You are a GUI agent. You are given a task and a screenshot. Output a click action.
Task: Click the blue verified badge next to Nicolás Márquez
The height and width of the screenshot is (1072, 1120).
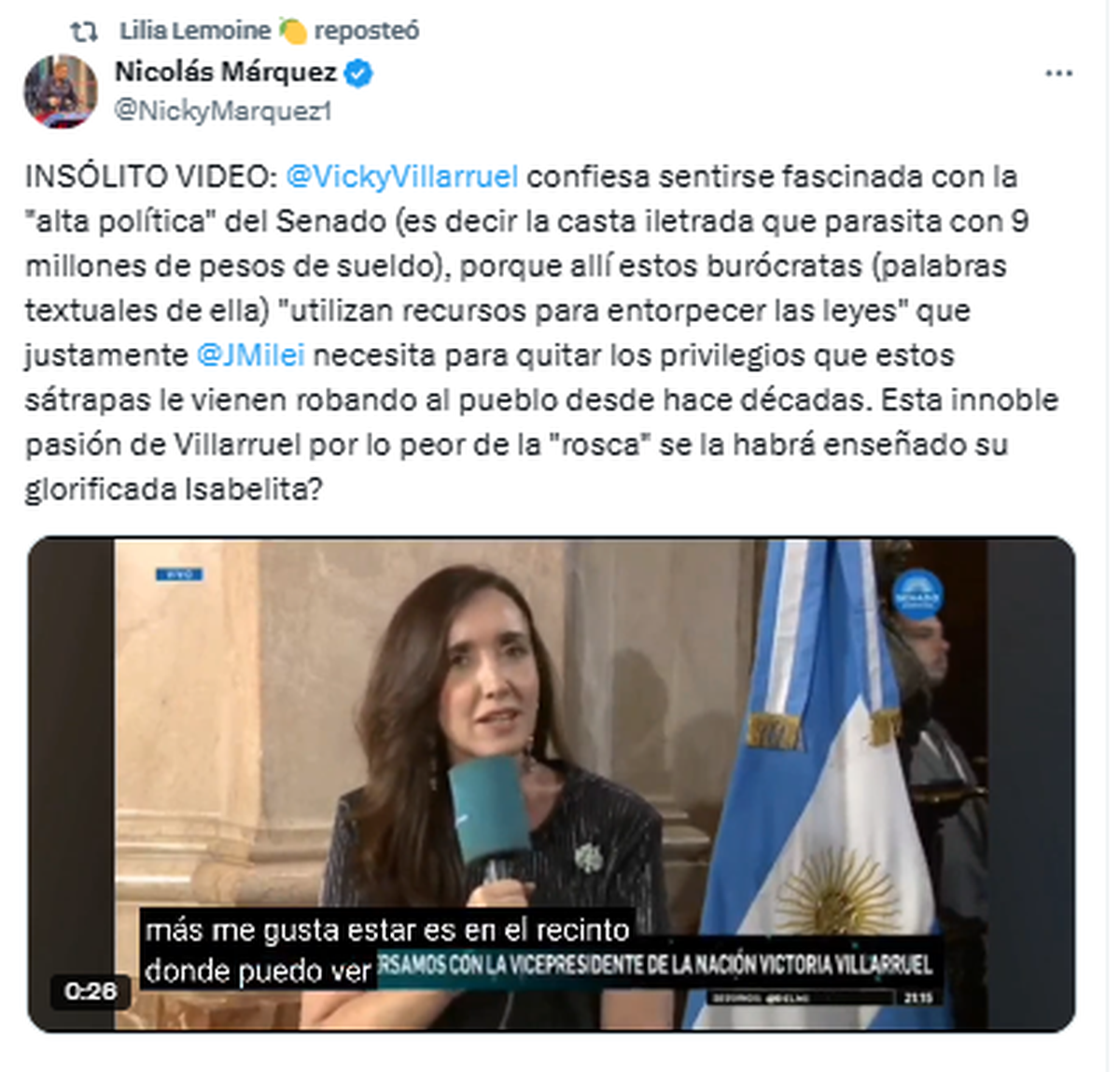tap(359, 73)
